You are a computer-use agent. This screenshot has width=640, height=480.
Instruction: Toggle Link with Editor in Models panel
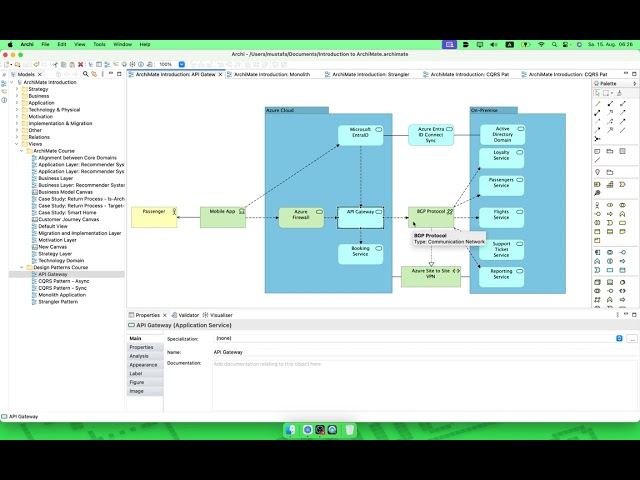(94, 74)
